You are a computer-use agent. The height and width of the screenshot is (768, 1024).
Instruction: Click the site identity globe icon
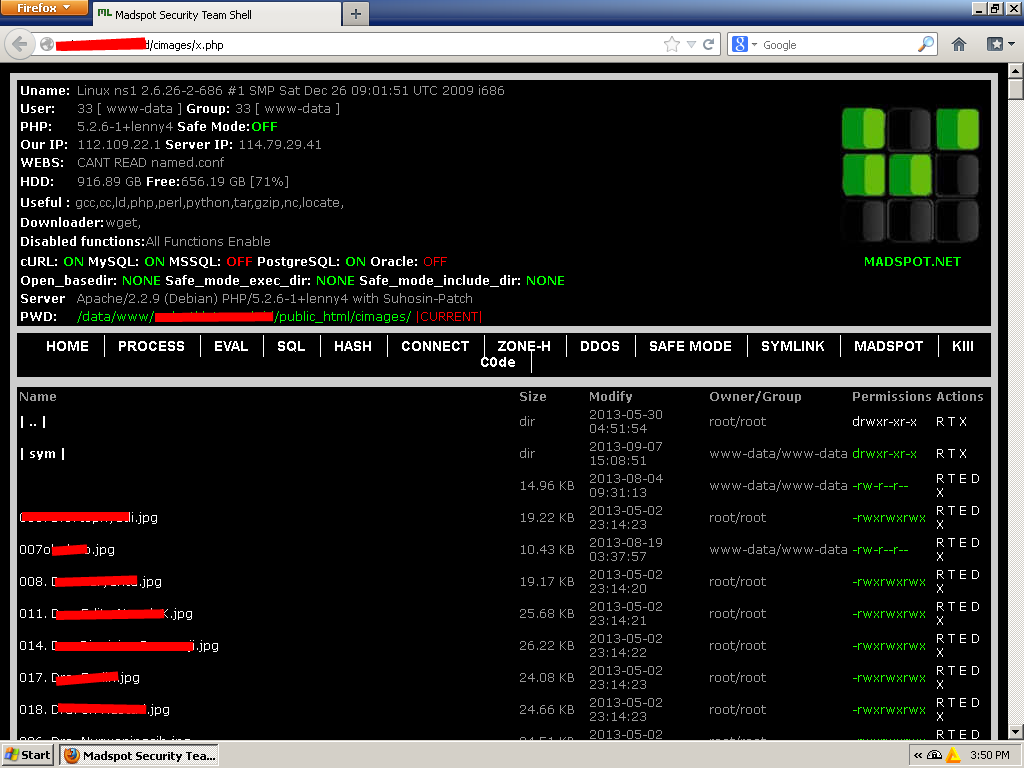point(47,44)
